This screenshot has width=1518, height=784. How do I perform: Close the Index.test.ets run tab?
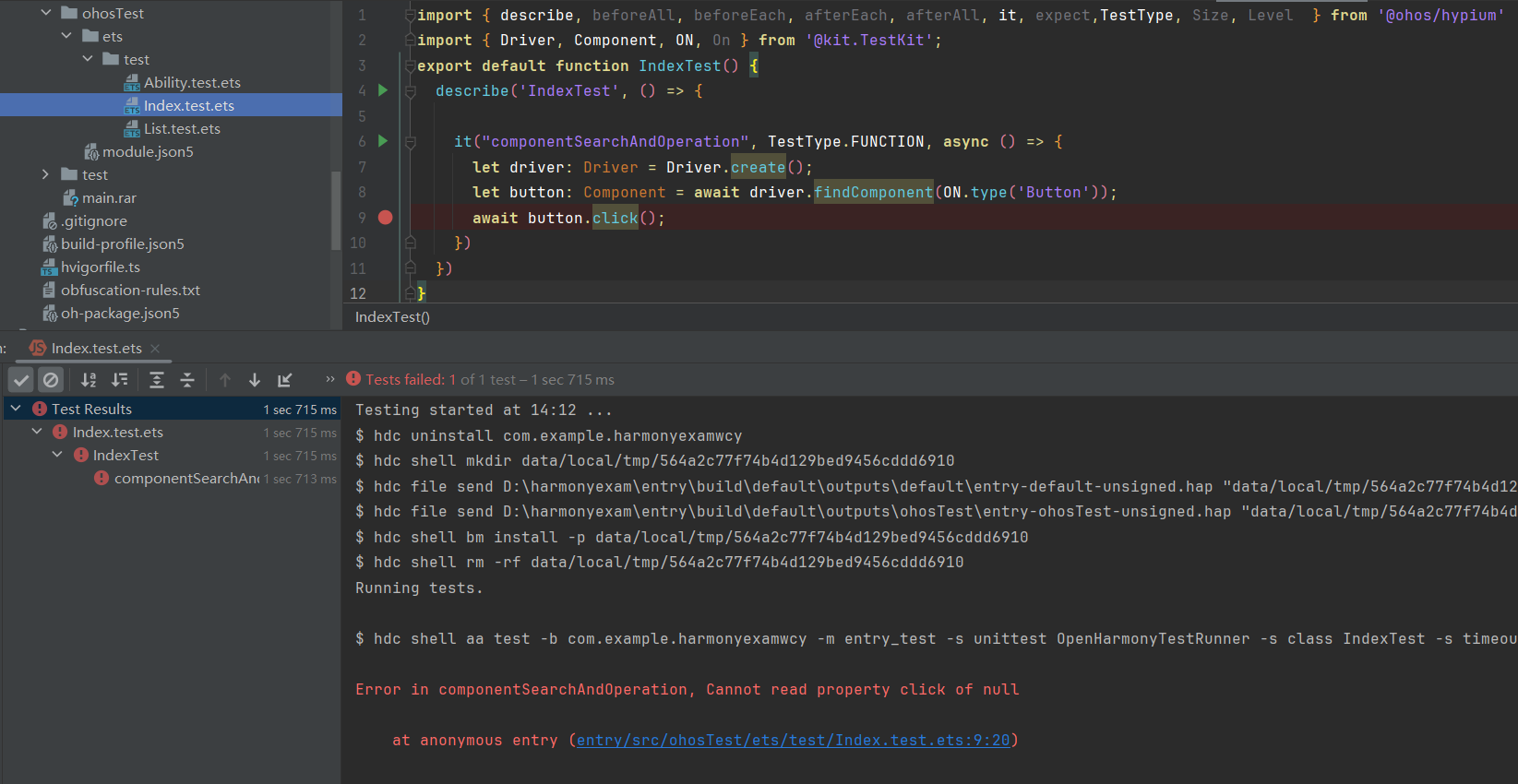pos(155,349)
